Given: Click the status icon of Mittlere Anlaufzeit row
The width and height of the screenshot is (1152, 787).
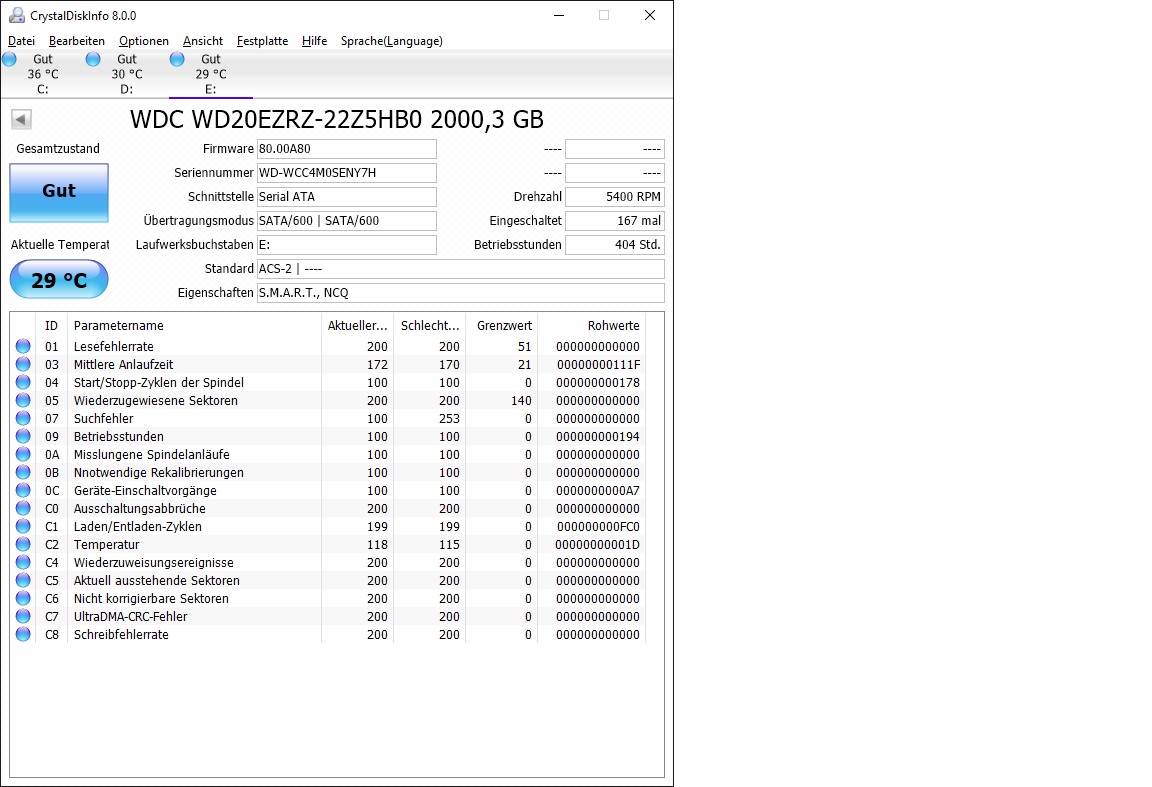Looking at the screenshot, I should point(24,364).
